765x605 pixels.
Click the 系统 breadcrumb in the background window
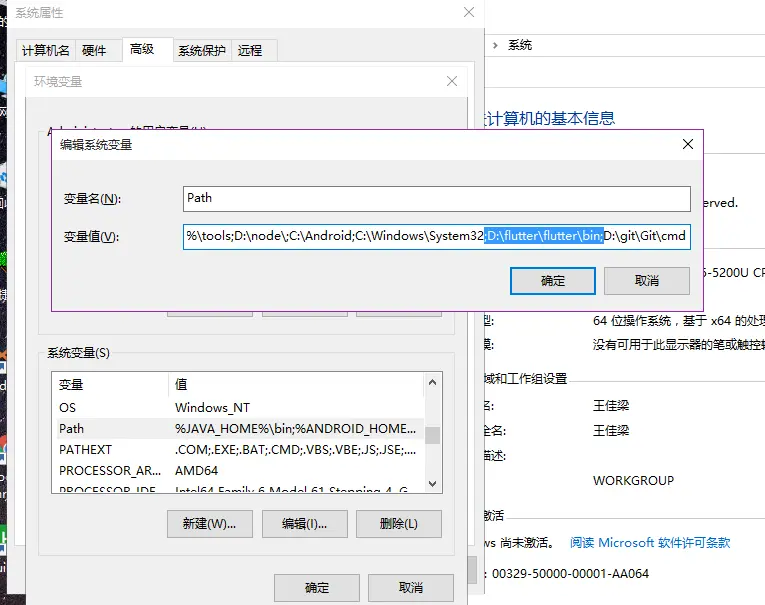pos(520,45)
